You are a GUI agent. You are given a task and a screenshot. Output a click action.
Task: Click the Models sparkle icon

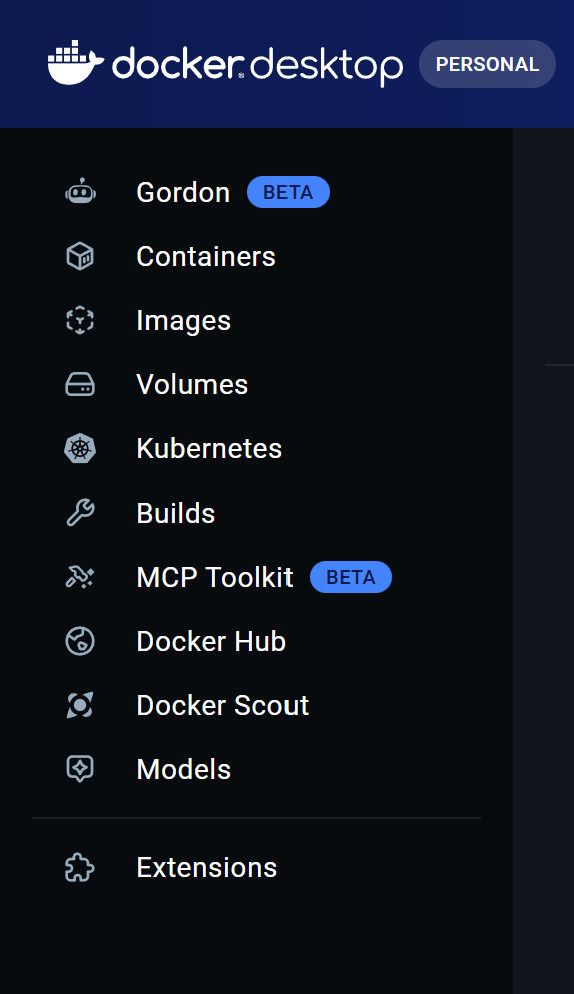(80, 769)
